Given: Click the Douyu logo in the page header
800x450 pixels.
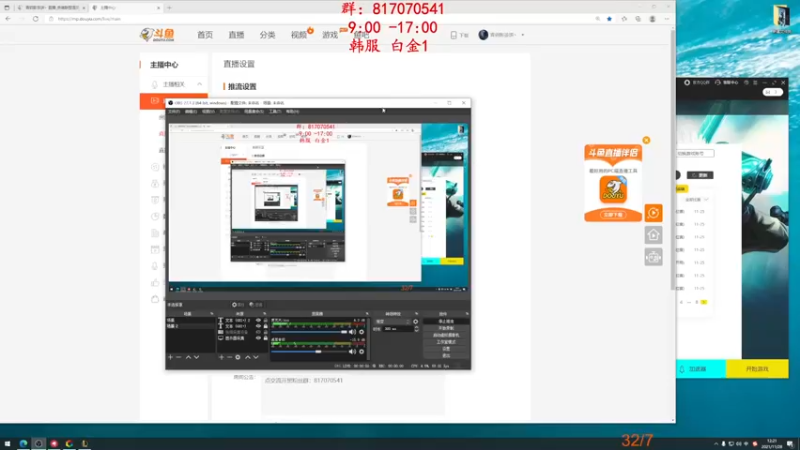Looking at the screenshot, I should tap(157, 35).
